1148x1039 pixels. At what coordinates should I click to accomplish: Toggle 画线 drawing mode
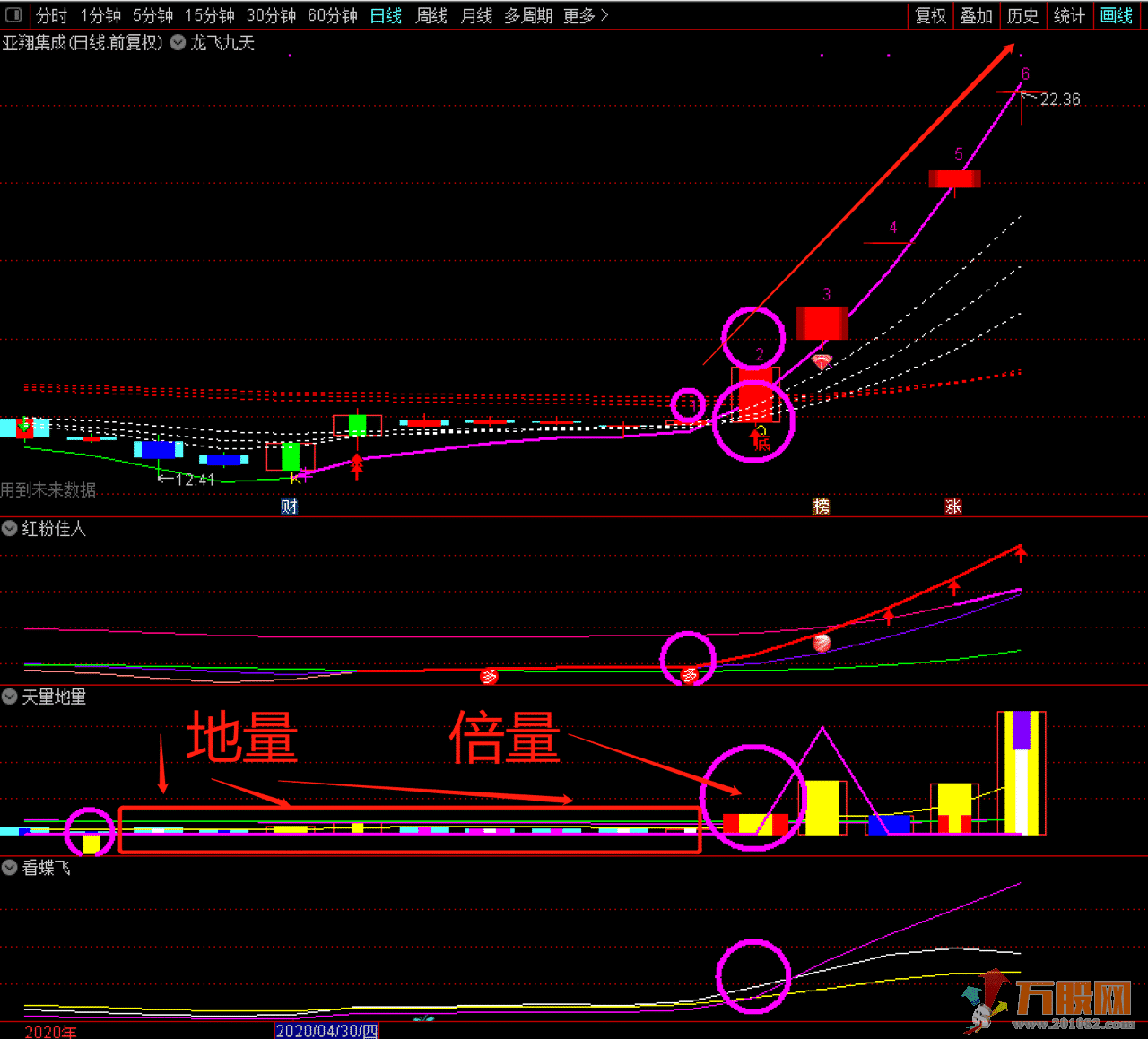[1117, 15]
